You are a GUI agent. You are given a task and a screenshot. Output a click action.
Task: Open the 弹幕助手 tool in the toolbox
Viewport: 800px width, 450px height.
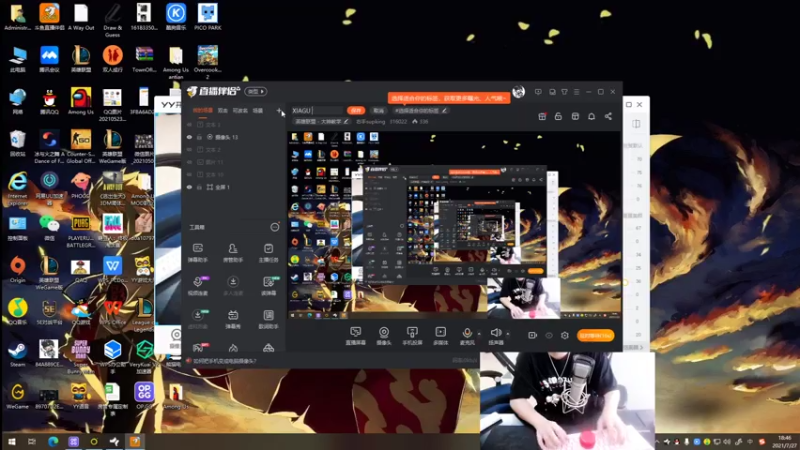(x=198, y=252)
